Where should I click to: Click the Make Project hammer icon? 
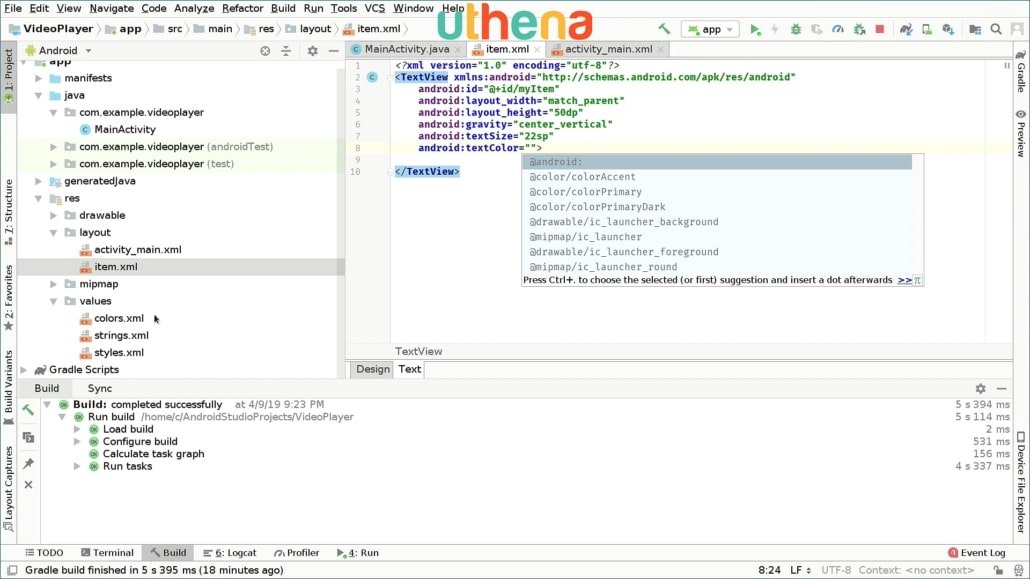tap(664, 29)
